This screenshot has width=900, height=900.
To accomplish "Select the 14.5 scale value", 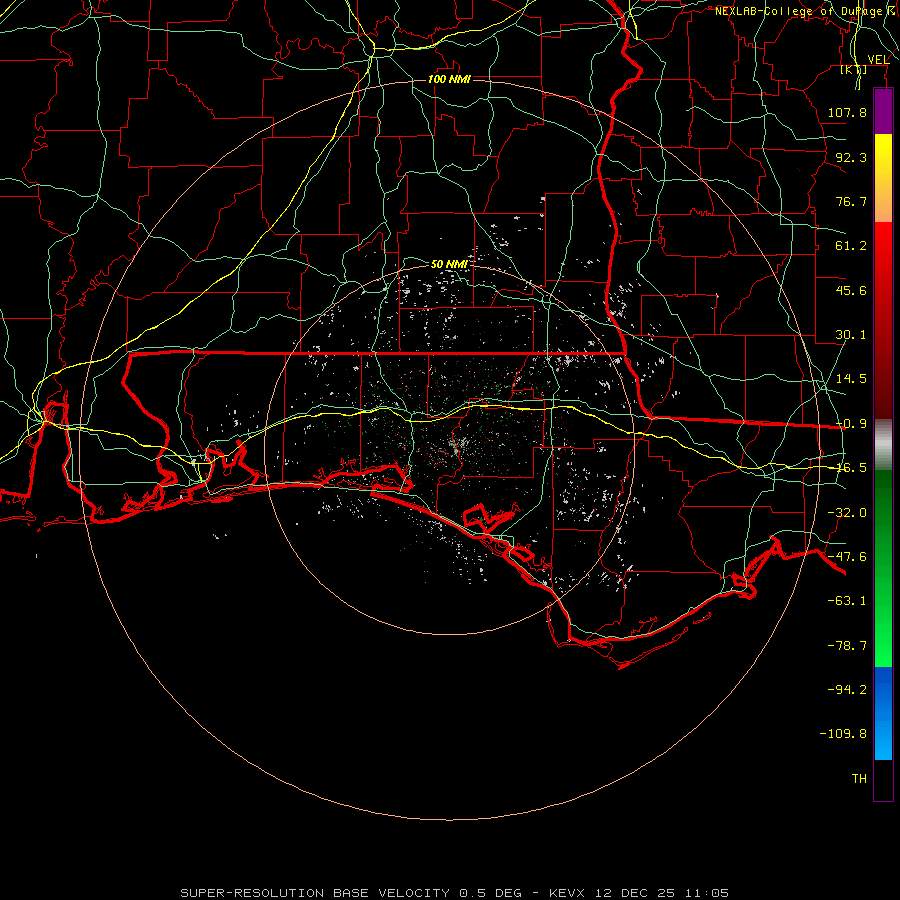I will click(850, 379).
